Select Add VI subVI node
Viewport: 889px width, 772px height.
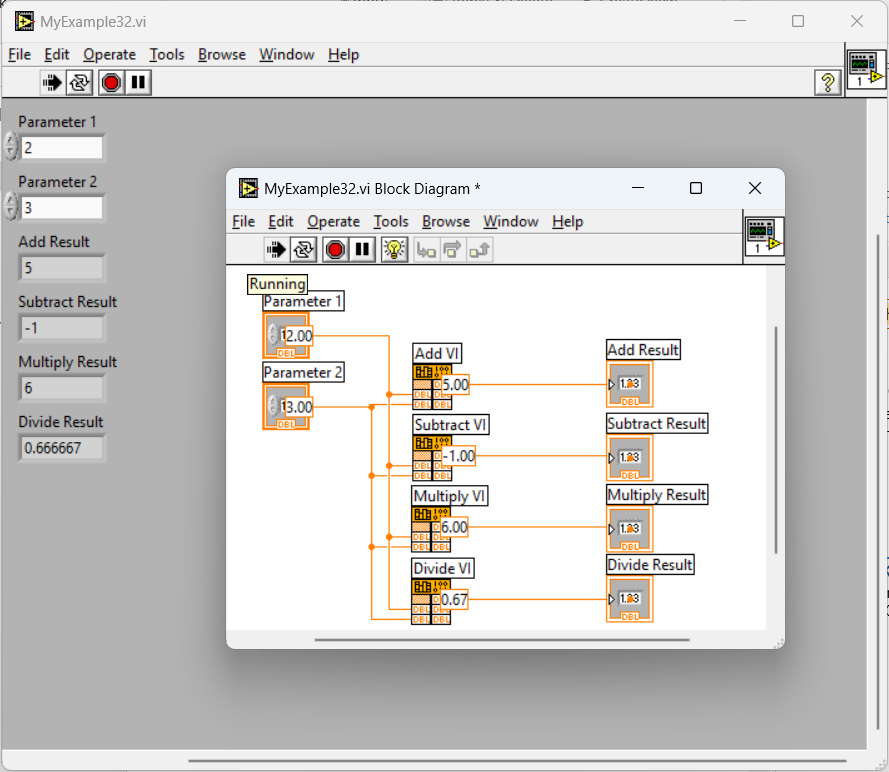tap(432, 388)
